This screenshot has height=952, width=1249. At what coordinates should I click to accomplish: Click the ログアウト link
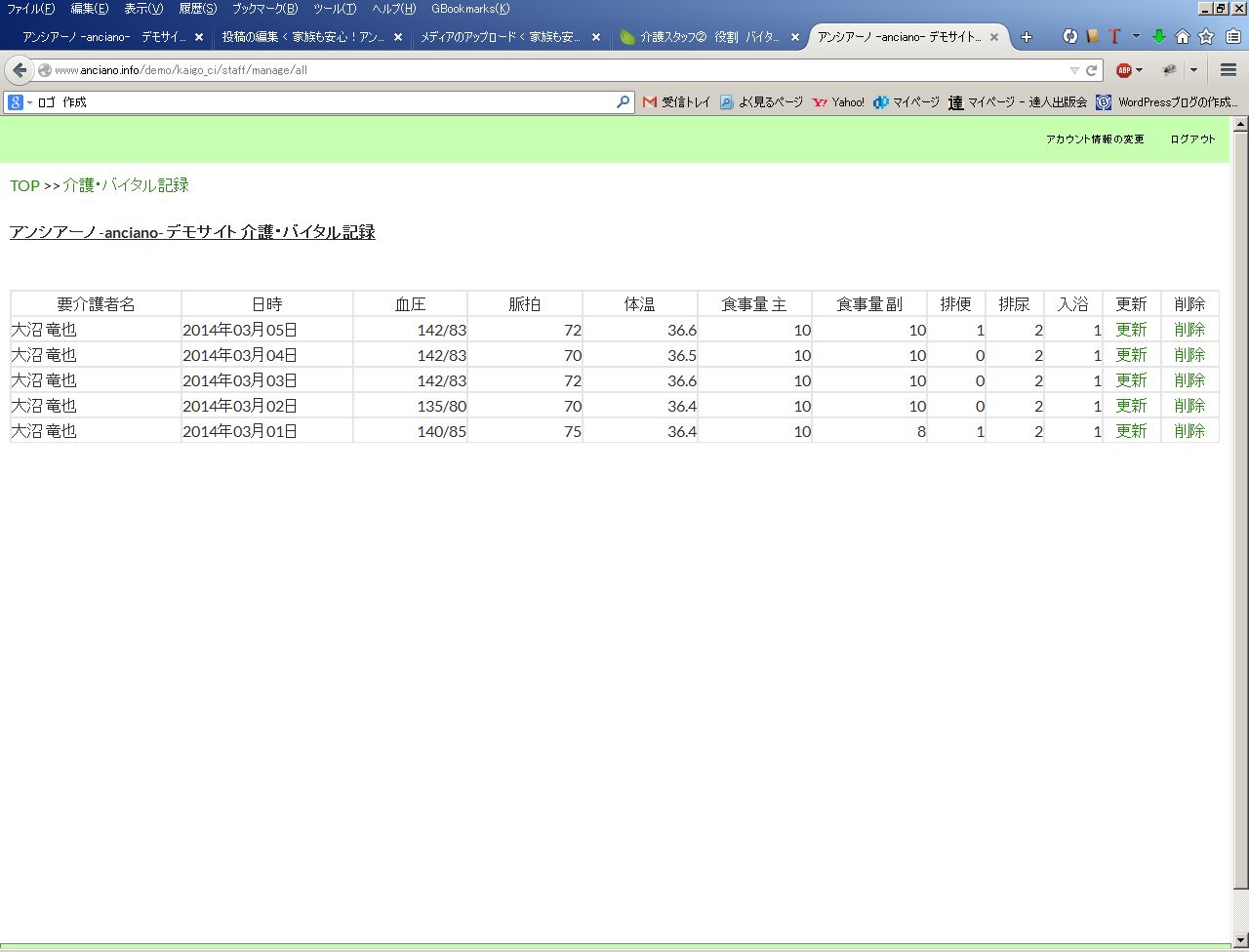1192,139
